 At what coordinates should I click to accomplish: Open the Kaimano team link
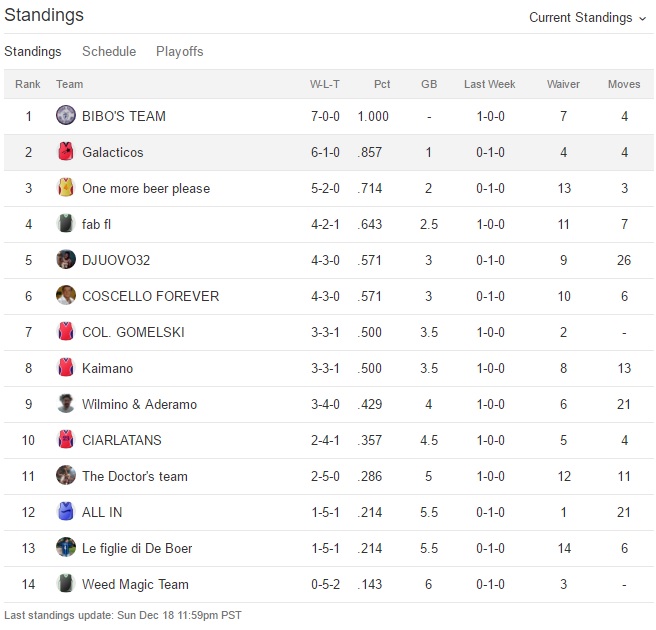click(x=108, y=368)
